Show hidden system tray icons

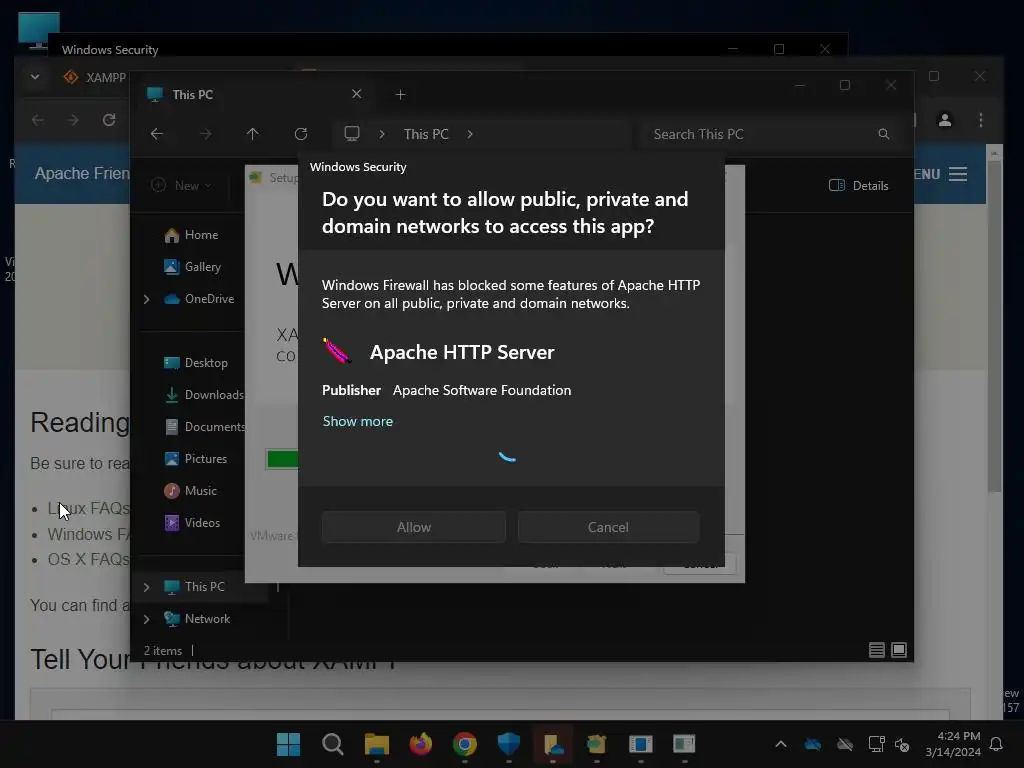click(780, 744)
